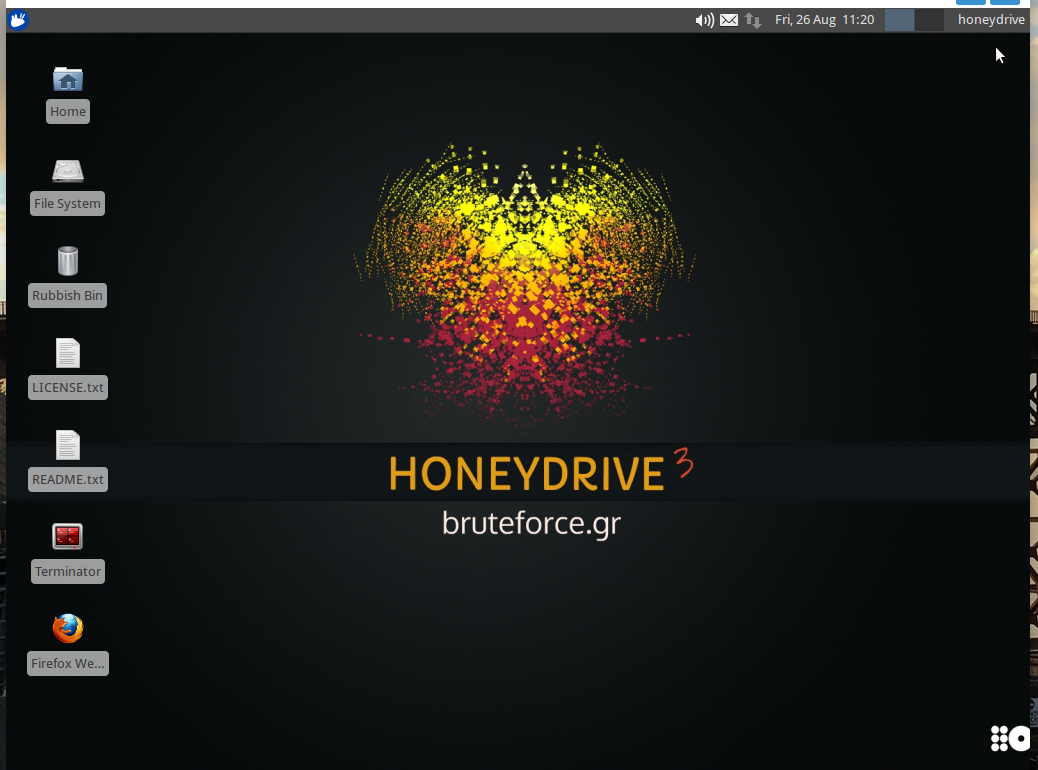Click the Firefox We... label text
The image size is (1038, 770).
(x=67, y=663)
